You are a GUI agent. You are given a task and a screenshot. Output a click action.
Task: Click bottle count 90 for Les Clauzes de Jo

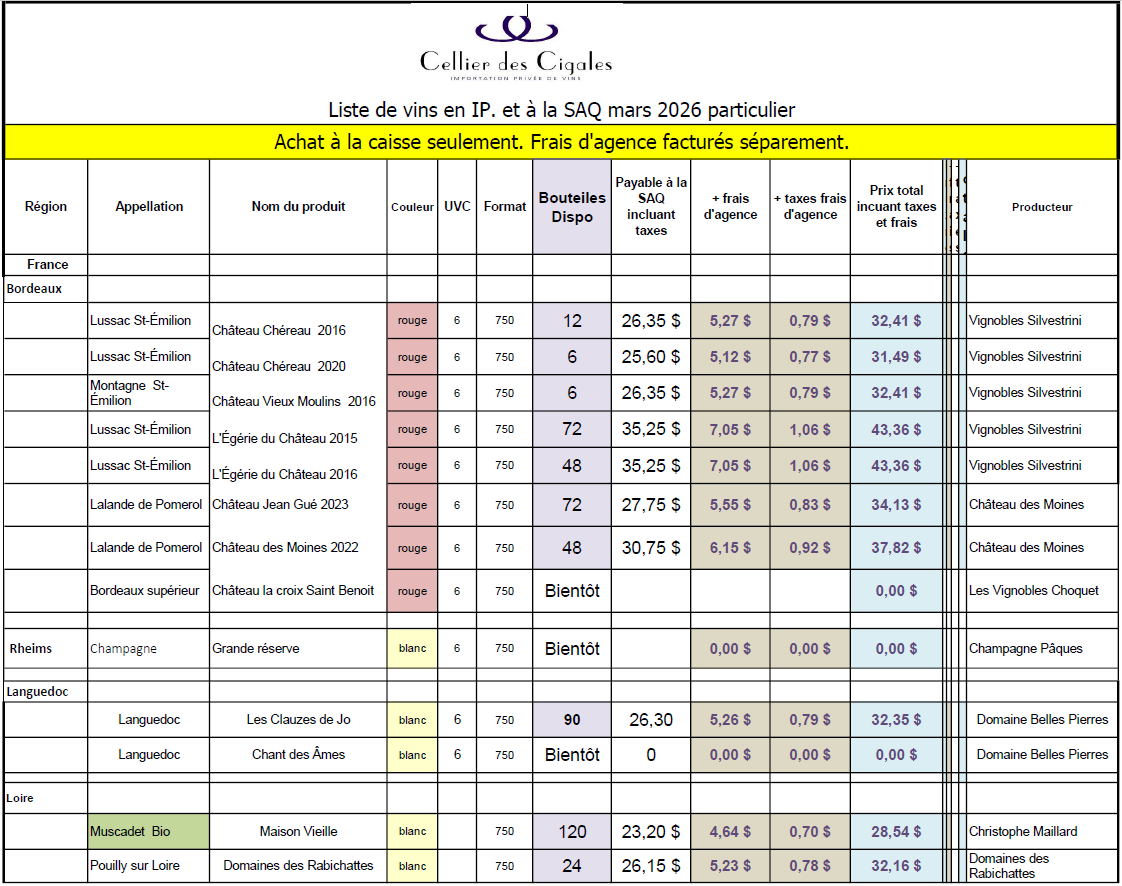(x=572, y=719)
